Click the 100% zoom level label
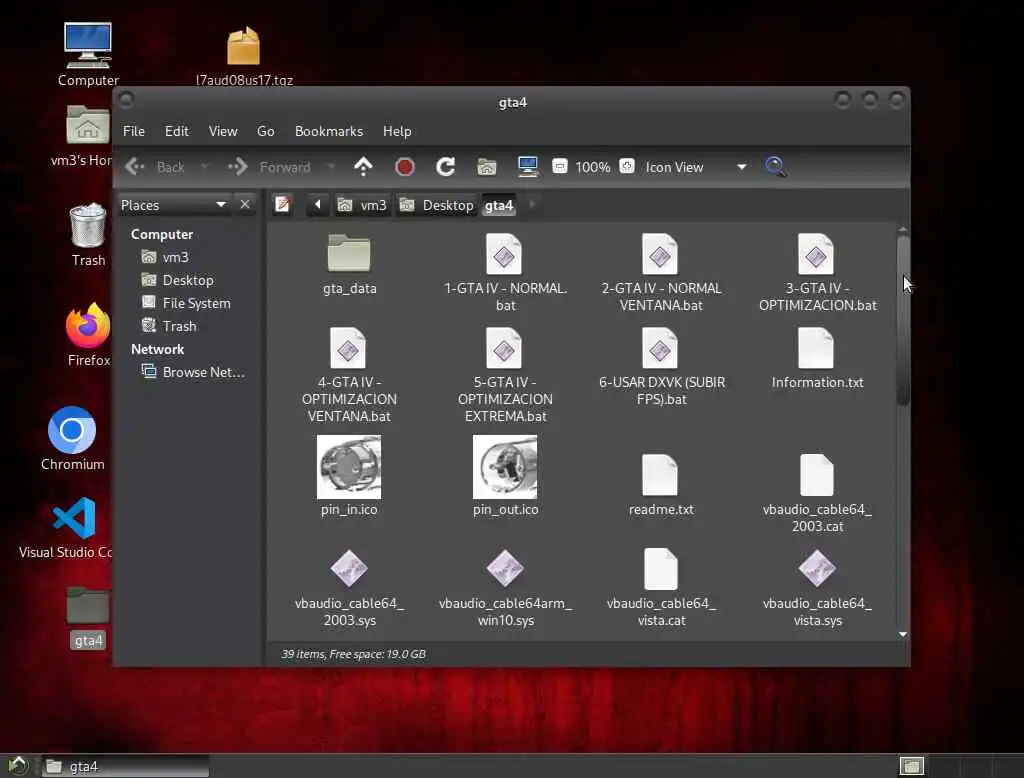The width and height of the screenshot is (1024, 778). (592, 167)
